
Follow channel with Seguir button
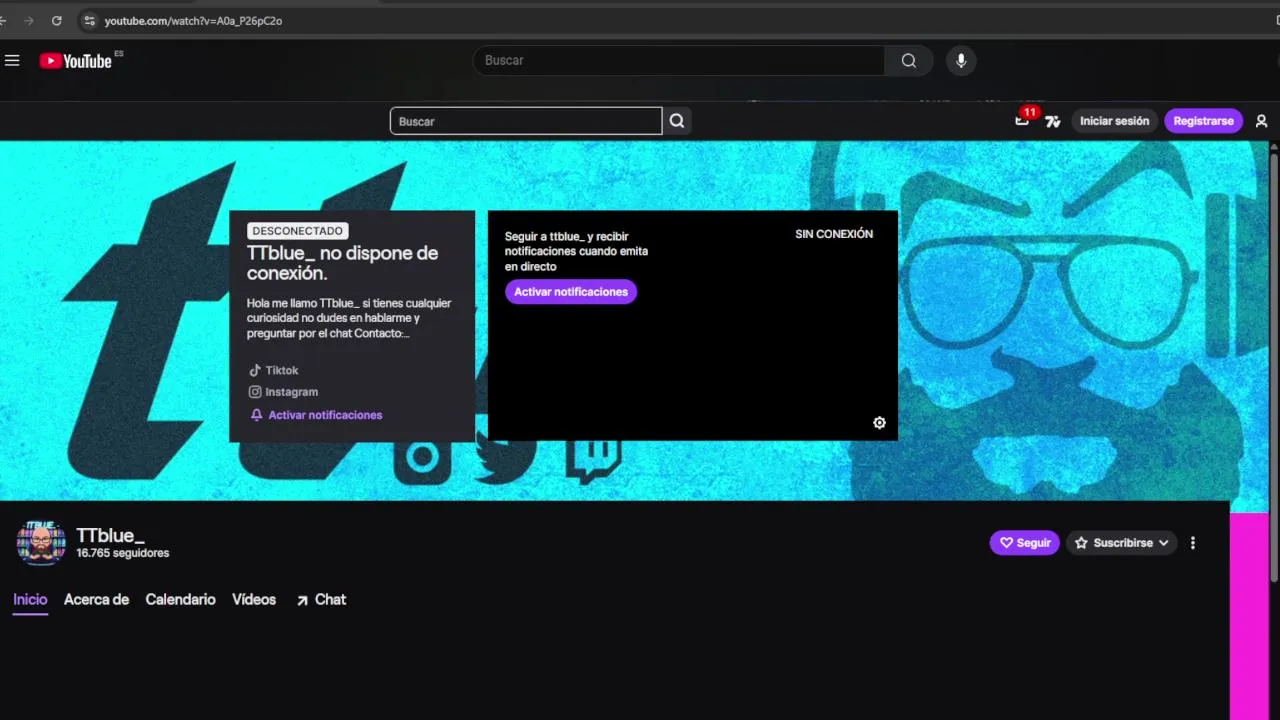tap(1025, 543)
